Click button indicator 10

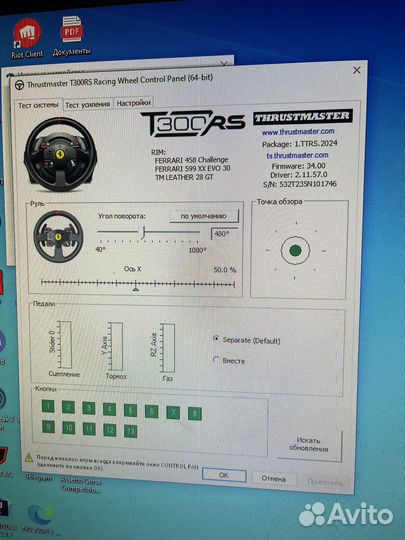[x=69, y=428]
